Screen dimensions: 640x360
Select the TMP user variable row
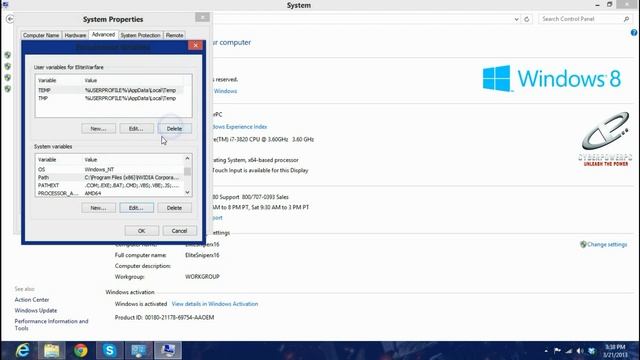110,98
